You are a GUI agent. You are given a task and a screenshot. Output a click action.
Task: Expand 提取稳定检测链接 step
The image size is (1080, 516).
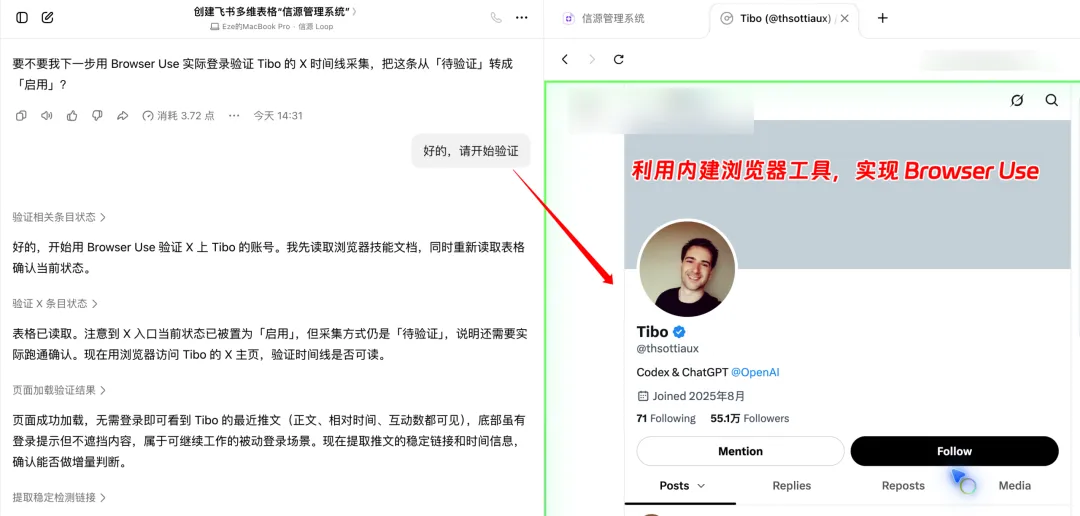pos(59,497)
